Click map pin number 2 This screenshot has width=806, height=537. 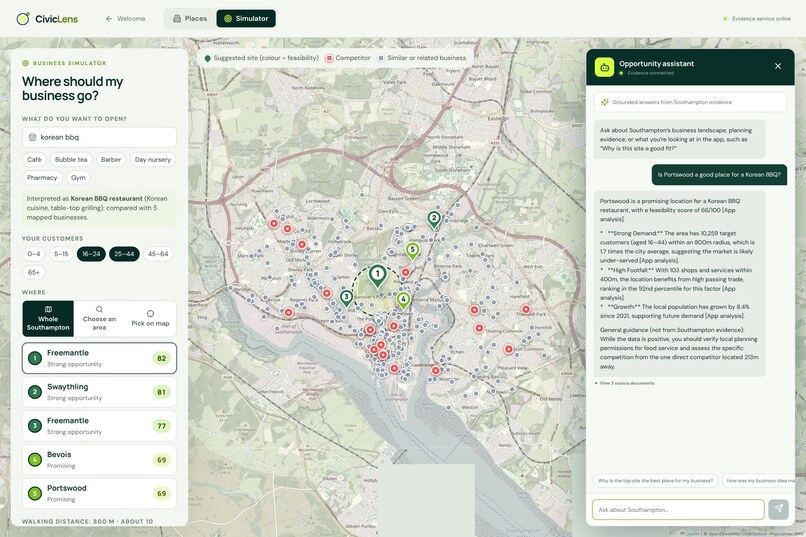point(434,219)
